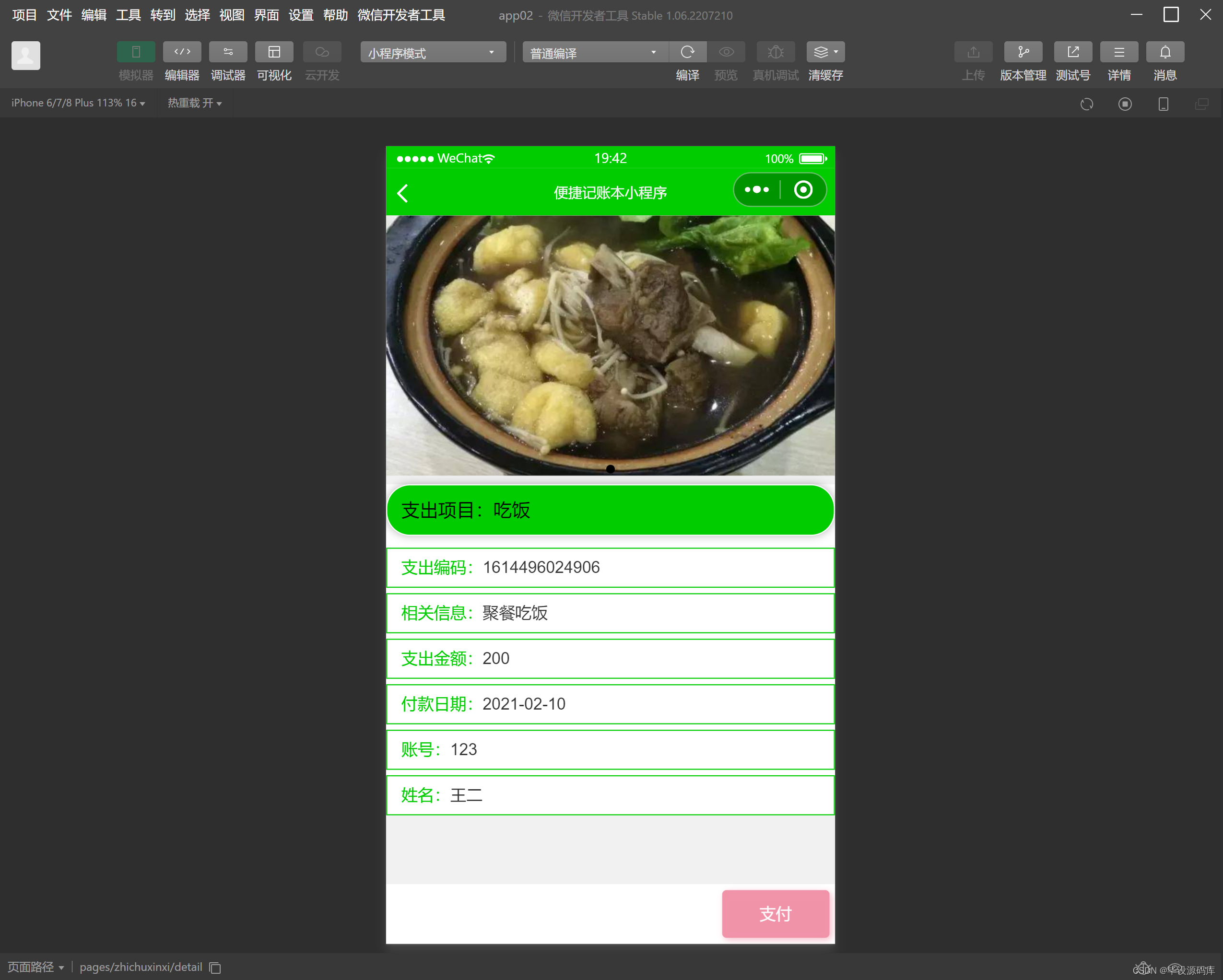Click the 上传 upload icon
1223x980 pixels.
973,52
